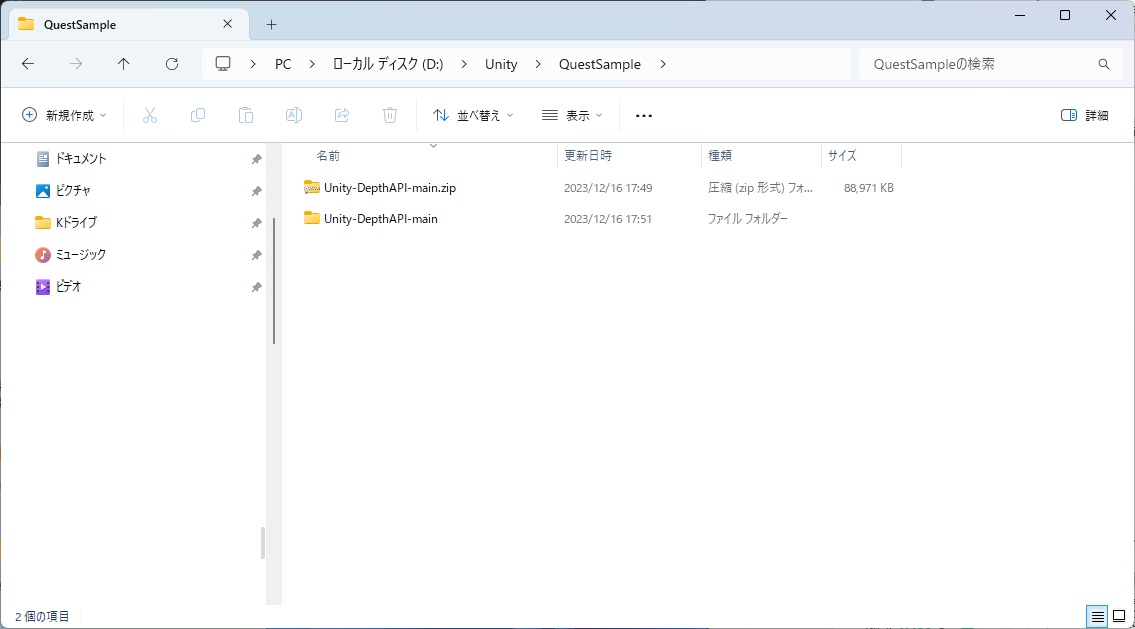Open the 並べ替え sort dropdown

pyautogui.click(x=472, y=115)
